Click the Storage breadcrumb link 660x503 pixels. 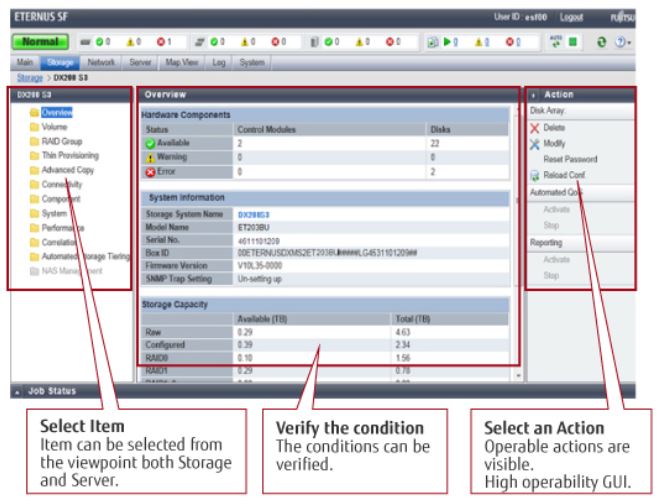pyautogui.click(x=30, y=78)
